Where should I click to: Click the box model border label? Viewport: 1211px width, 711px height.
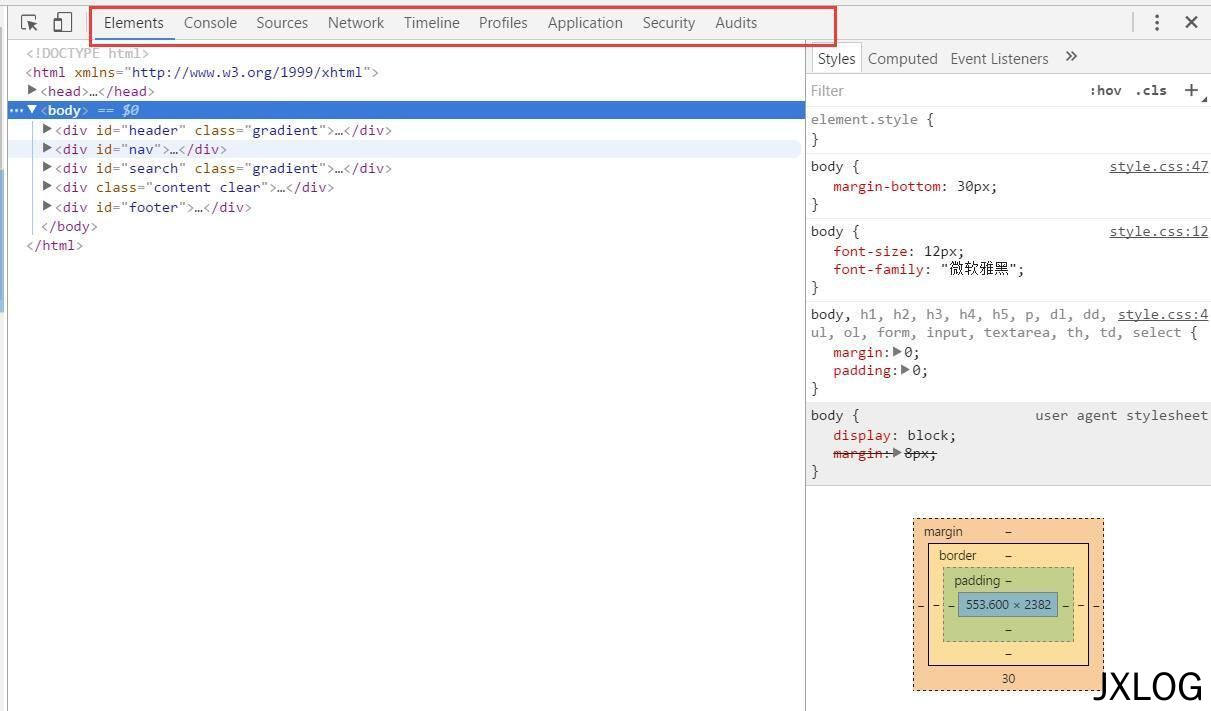tap(957, 555)
